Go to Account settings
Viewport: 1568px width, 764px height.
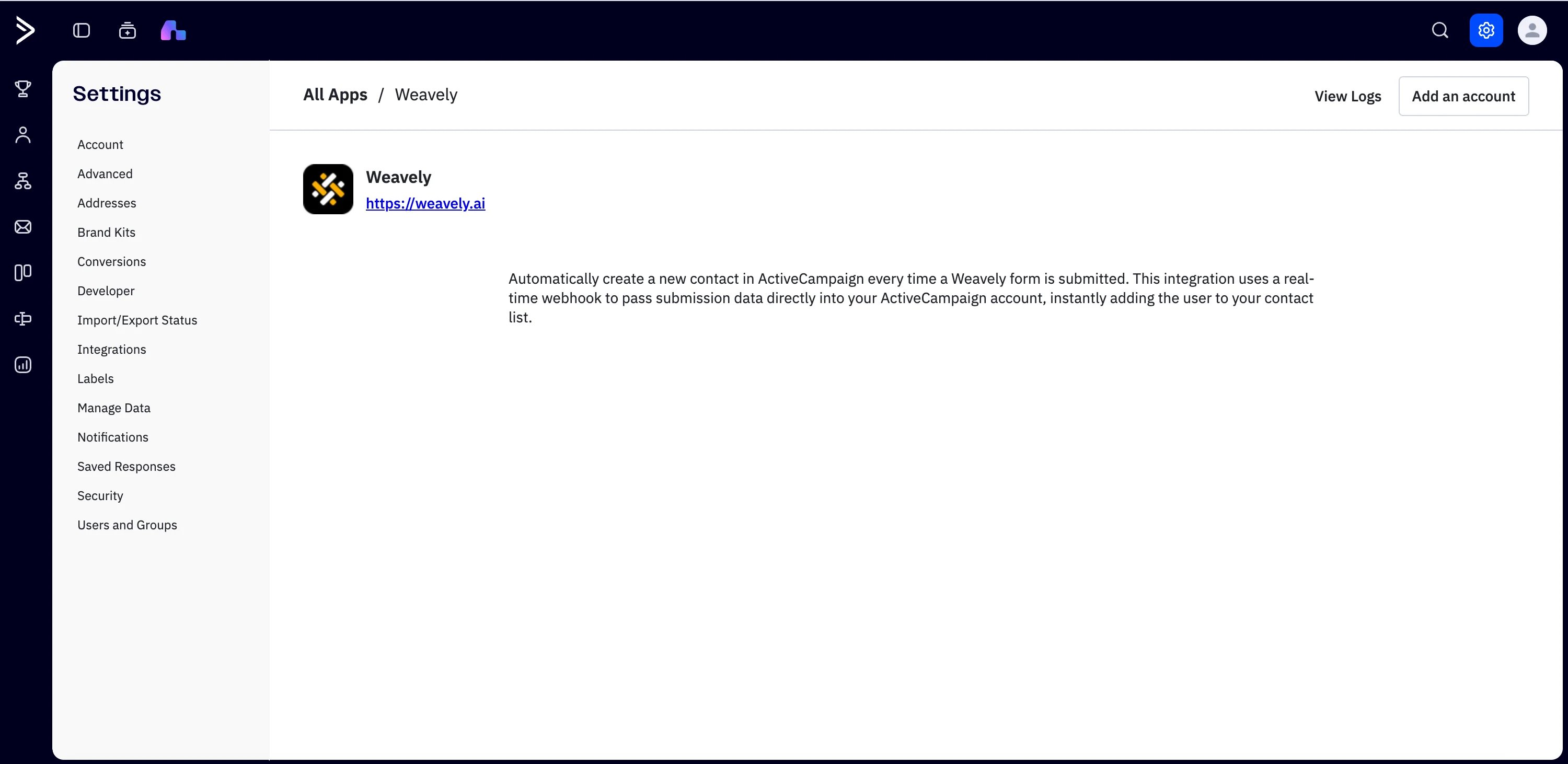100,144
